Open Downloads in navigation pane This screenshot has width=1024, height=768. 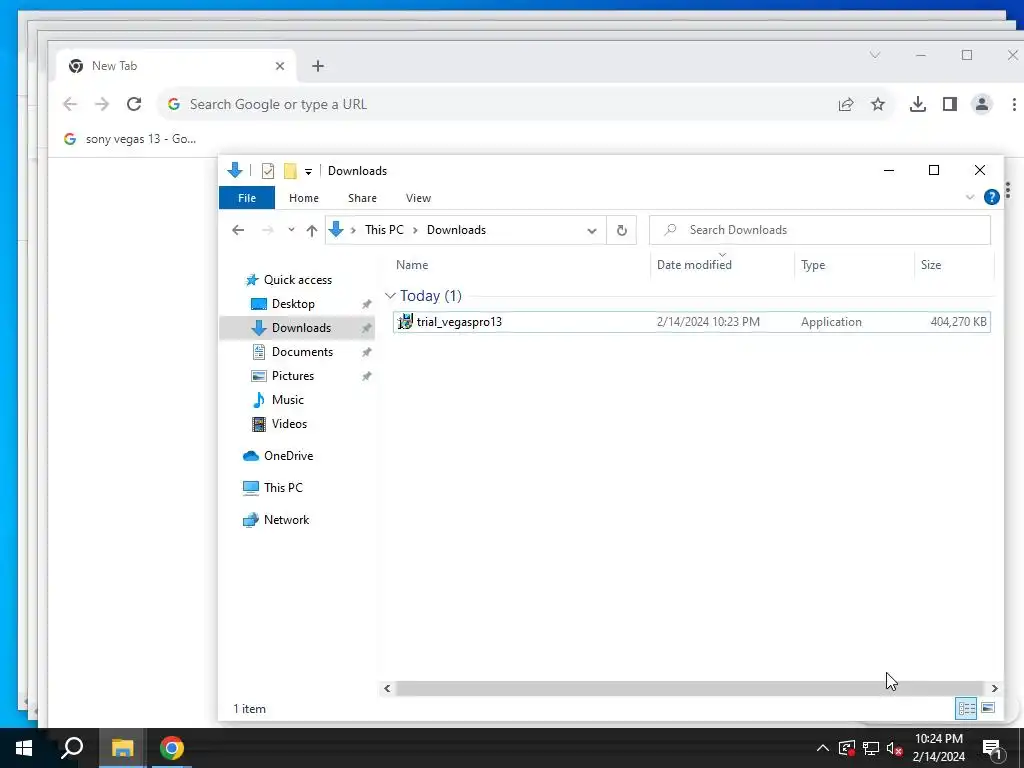[301, 328]
